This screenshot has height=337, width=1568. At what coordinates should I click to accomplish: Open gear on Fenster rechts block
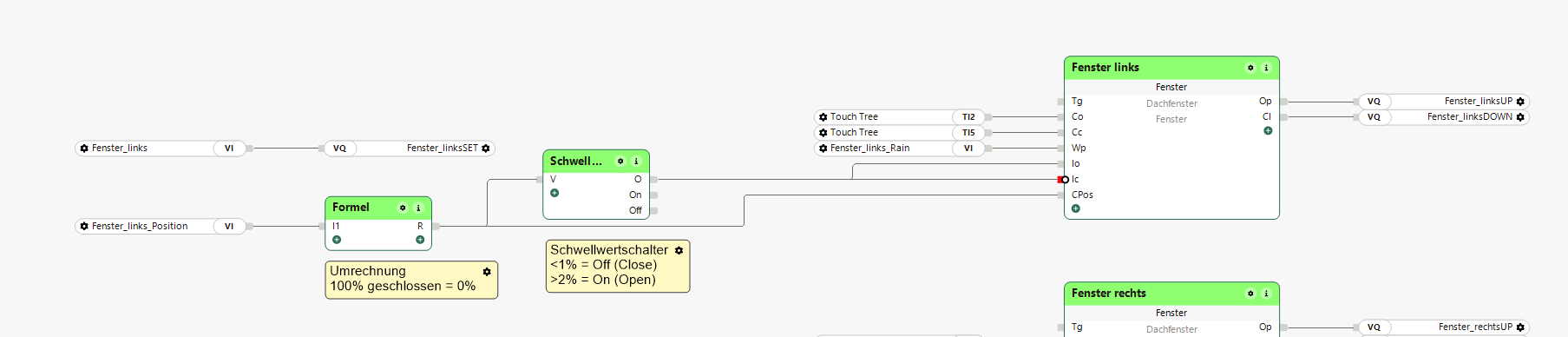coord(1250,294)
